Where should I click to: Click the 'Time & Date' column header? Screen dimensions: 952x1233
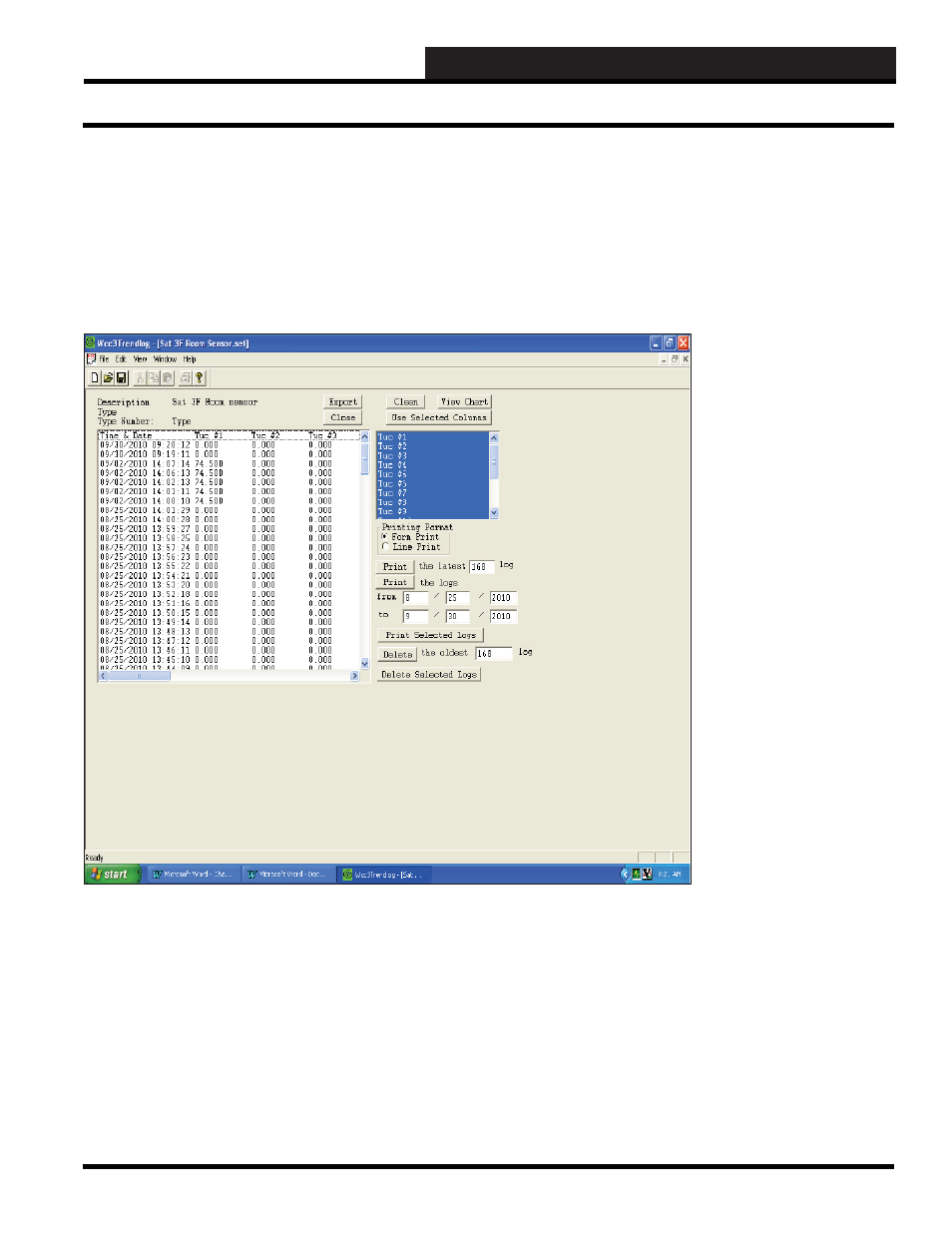click(x=126, y=435)
